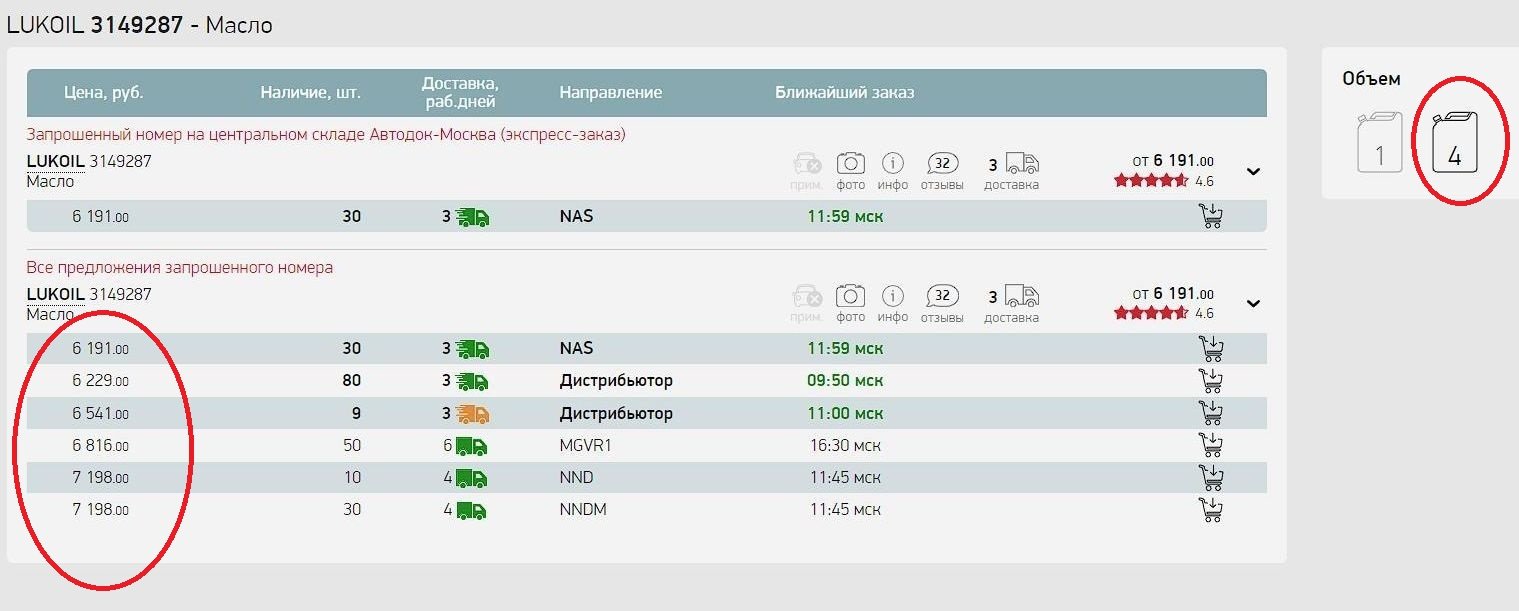Add the 7 198 NND offer to cart

1211,477
